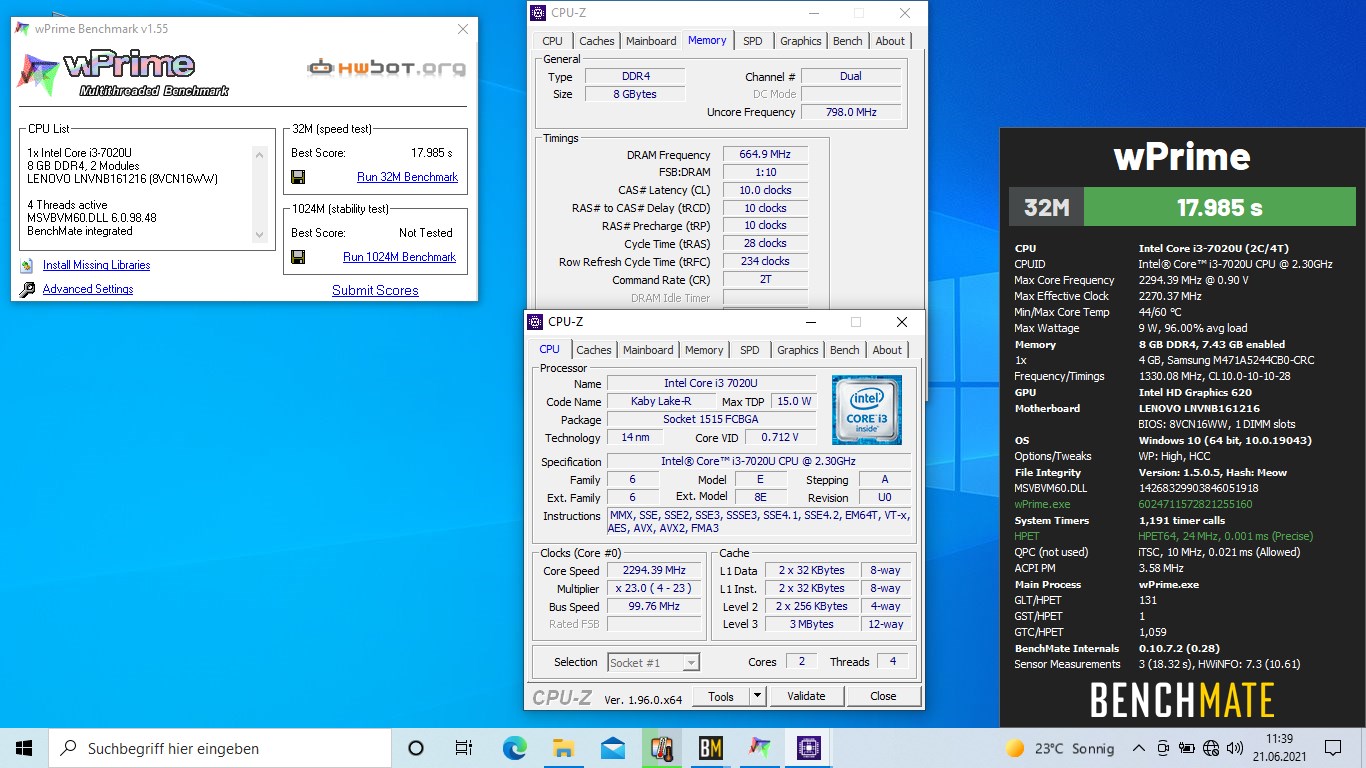Click the Submit Scores link
The width and height of the screenshot is (1366, 768).
tap(375, 291)
